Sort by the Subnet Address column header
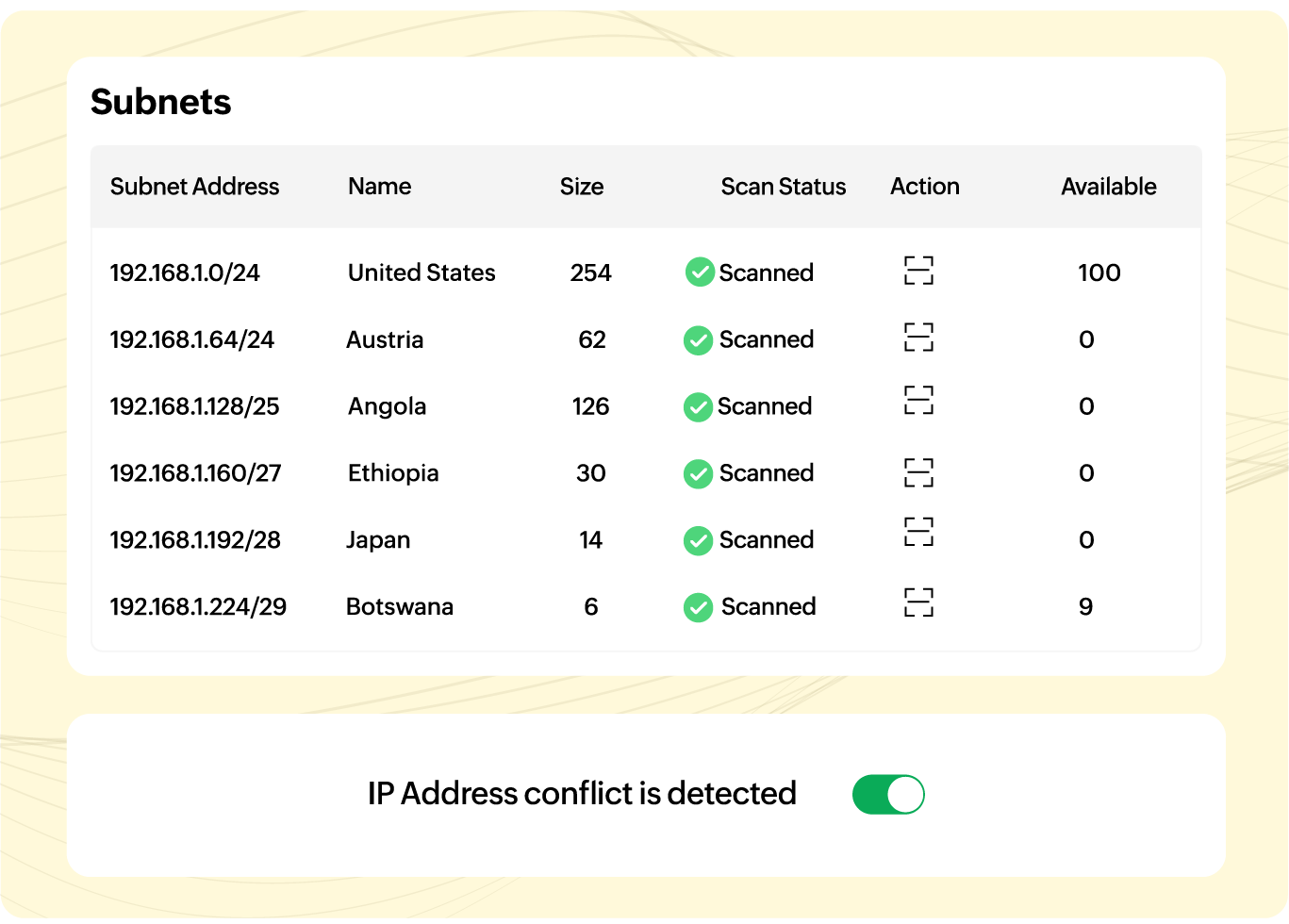1289x924 pixels. (x=194, y=187)
